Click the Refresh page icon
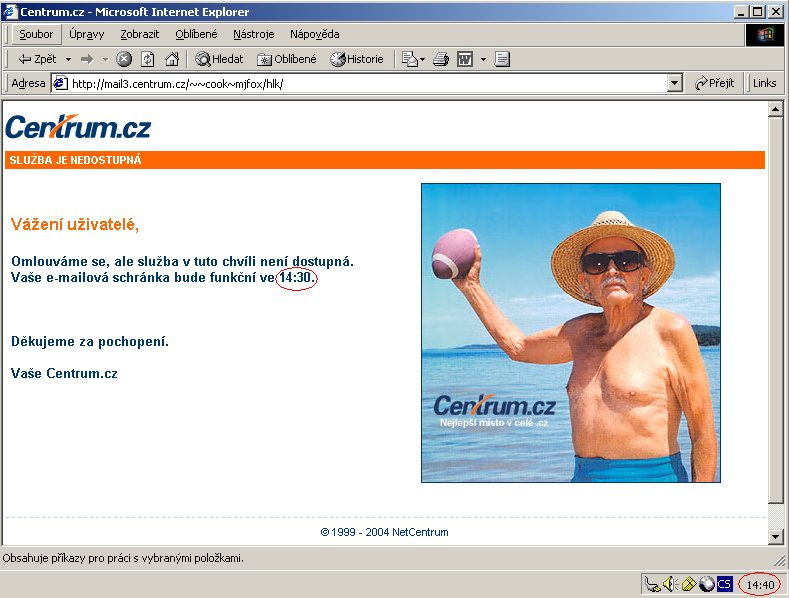Viewport: 789px width, 598px height. click(x=148, y=59)
